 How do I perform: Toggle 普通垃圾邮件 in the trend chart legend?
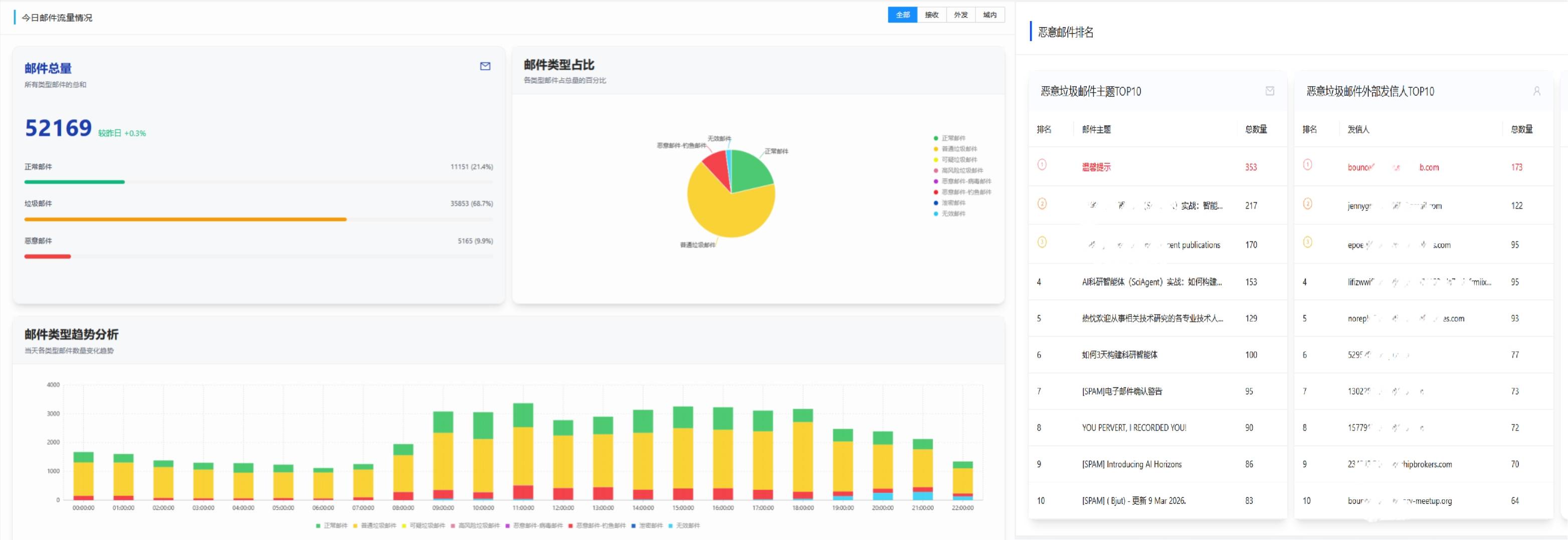point(377,525)
